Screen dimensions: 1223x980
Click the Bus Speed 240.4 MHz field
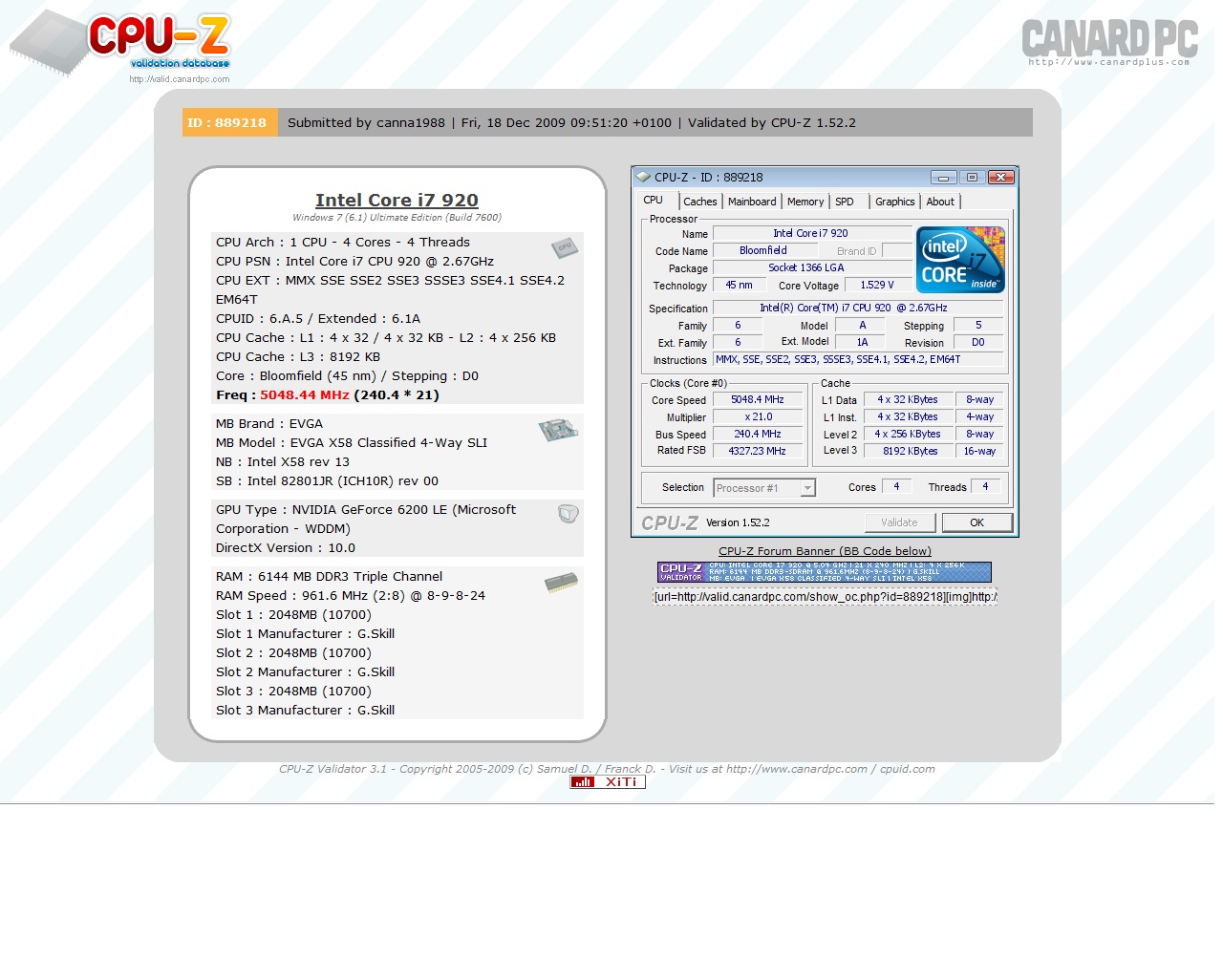point(758,435)
